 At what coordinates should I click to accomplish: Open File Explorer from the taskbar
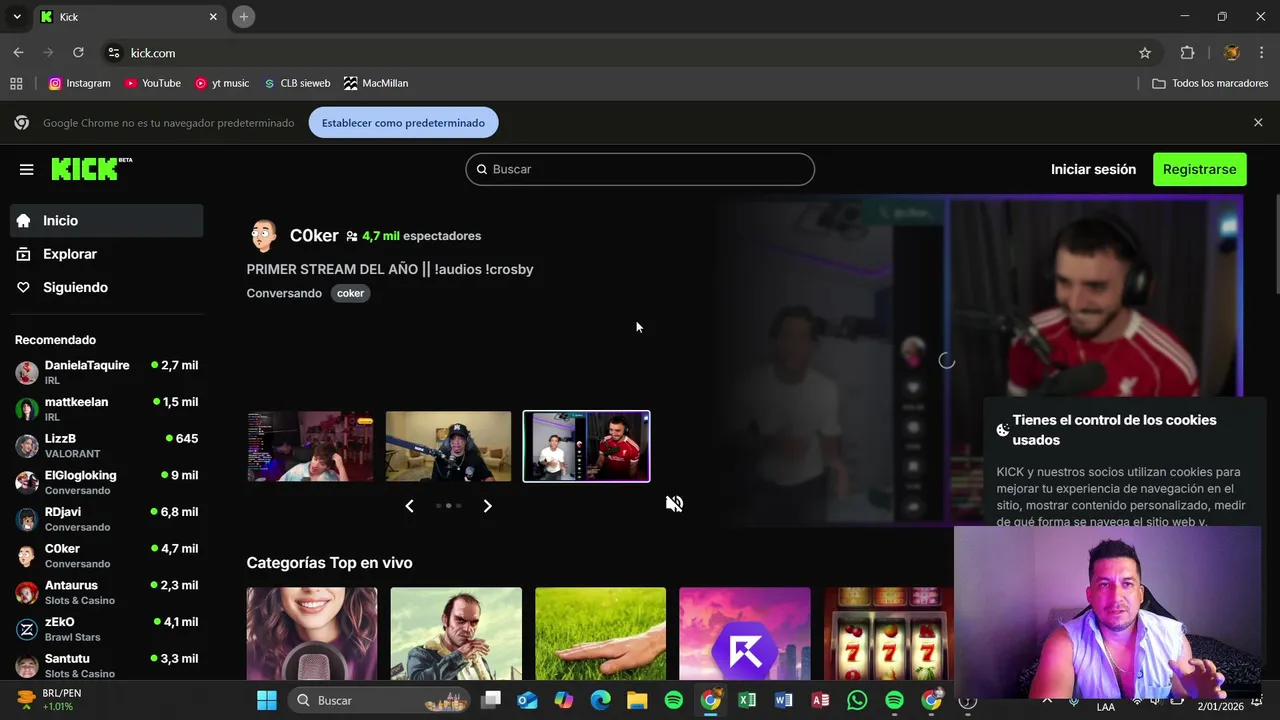[x=637, y=700]
